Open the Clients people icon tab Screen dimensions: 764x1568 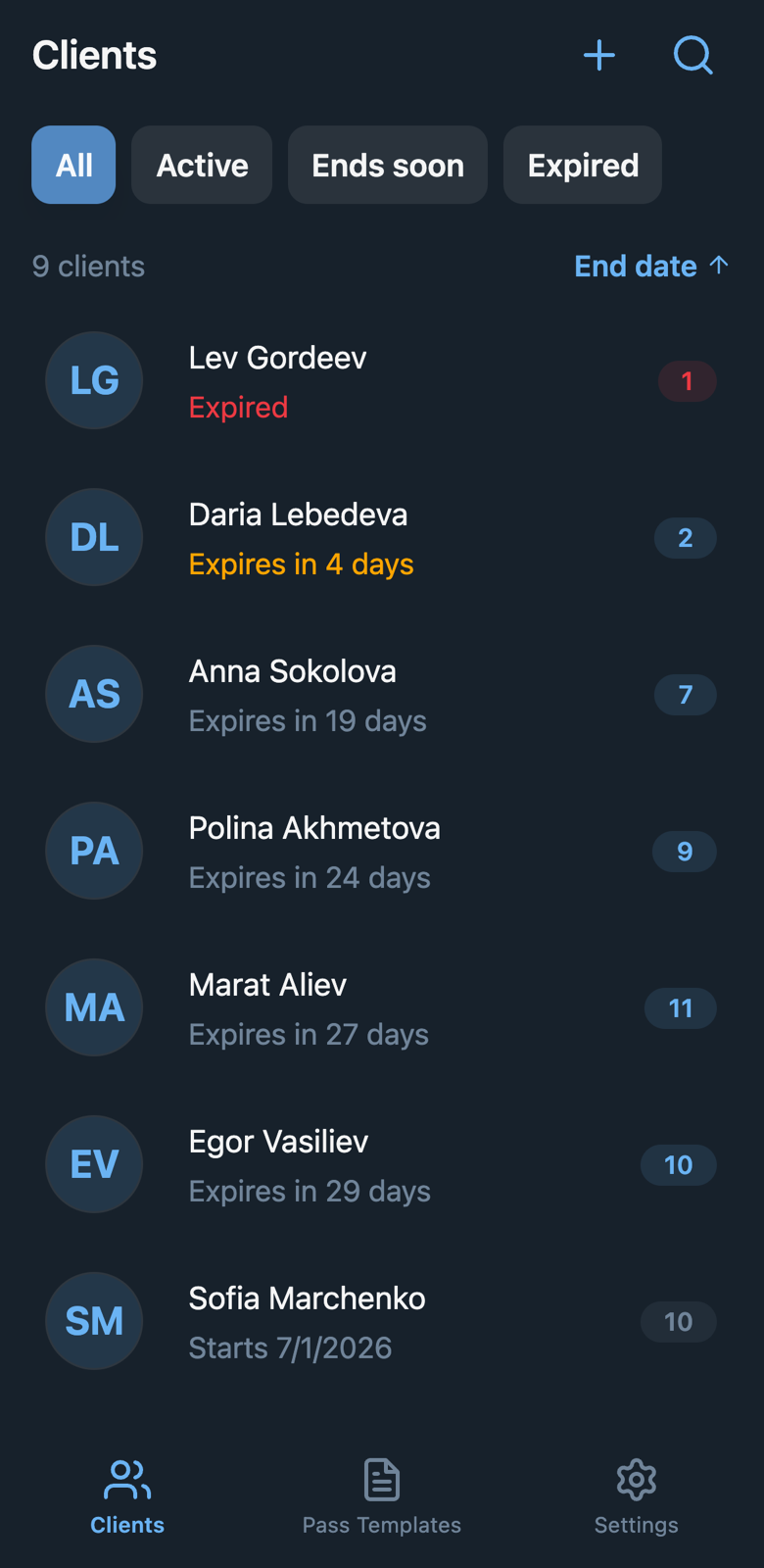[127, 1480]
